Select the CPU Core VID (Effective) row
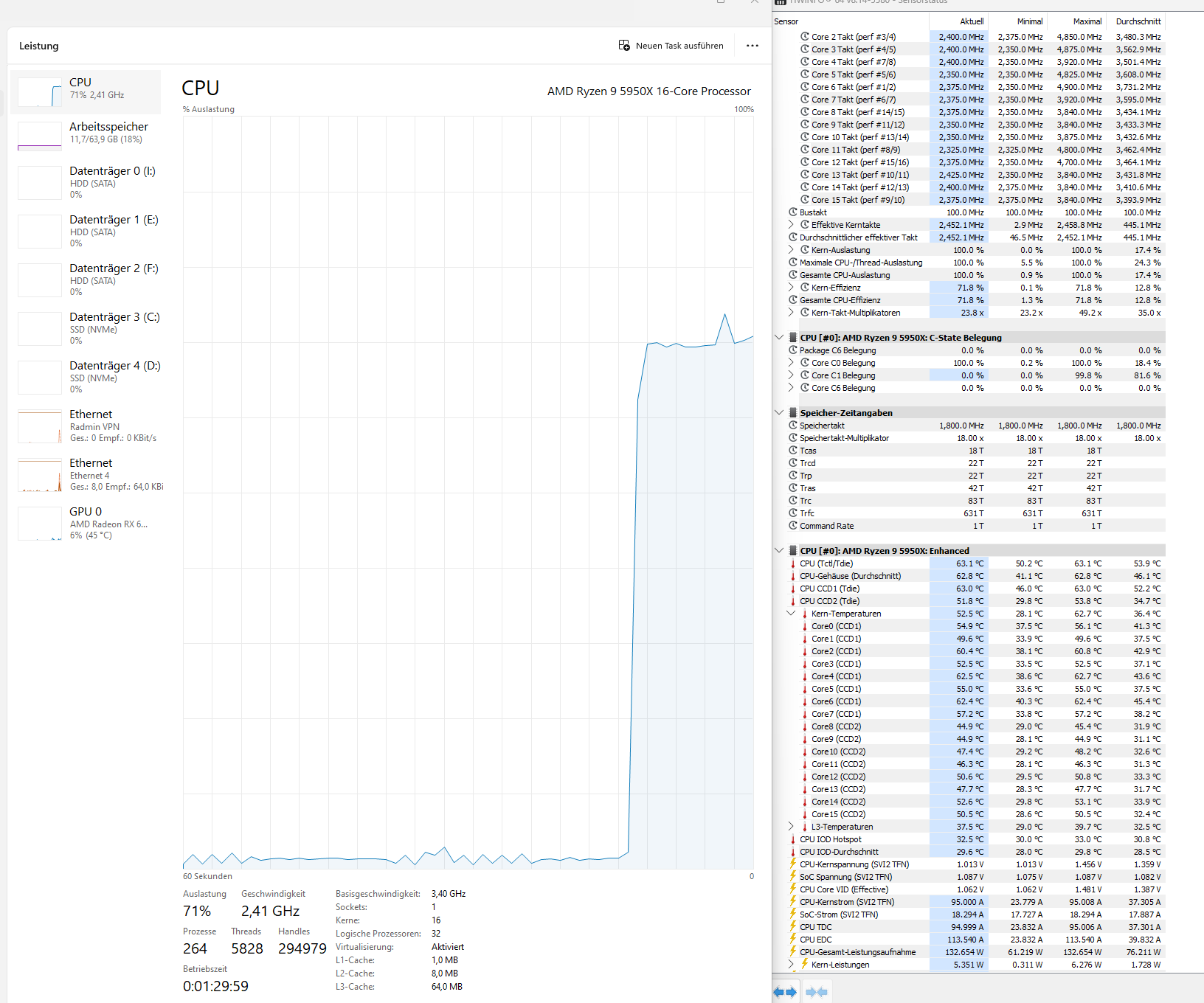1204x1003 pixels. tap(969, 889)
